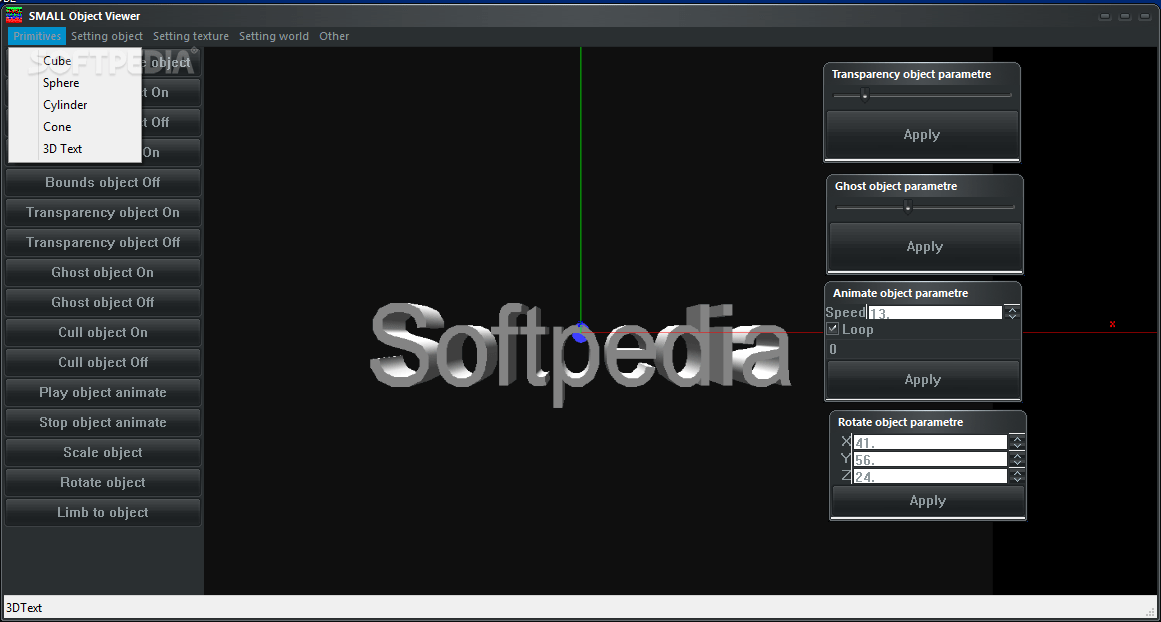Enable Ghost object On
The width and height of the screenshot is (1161, 622).
103,272
